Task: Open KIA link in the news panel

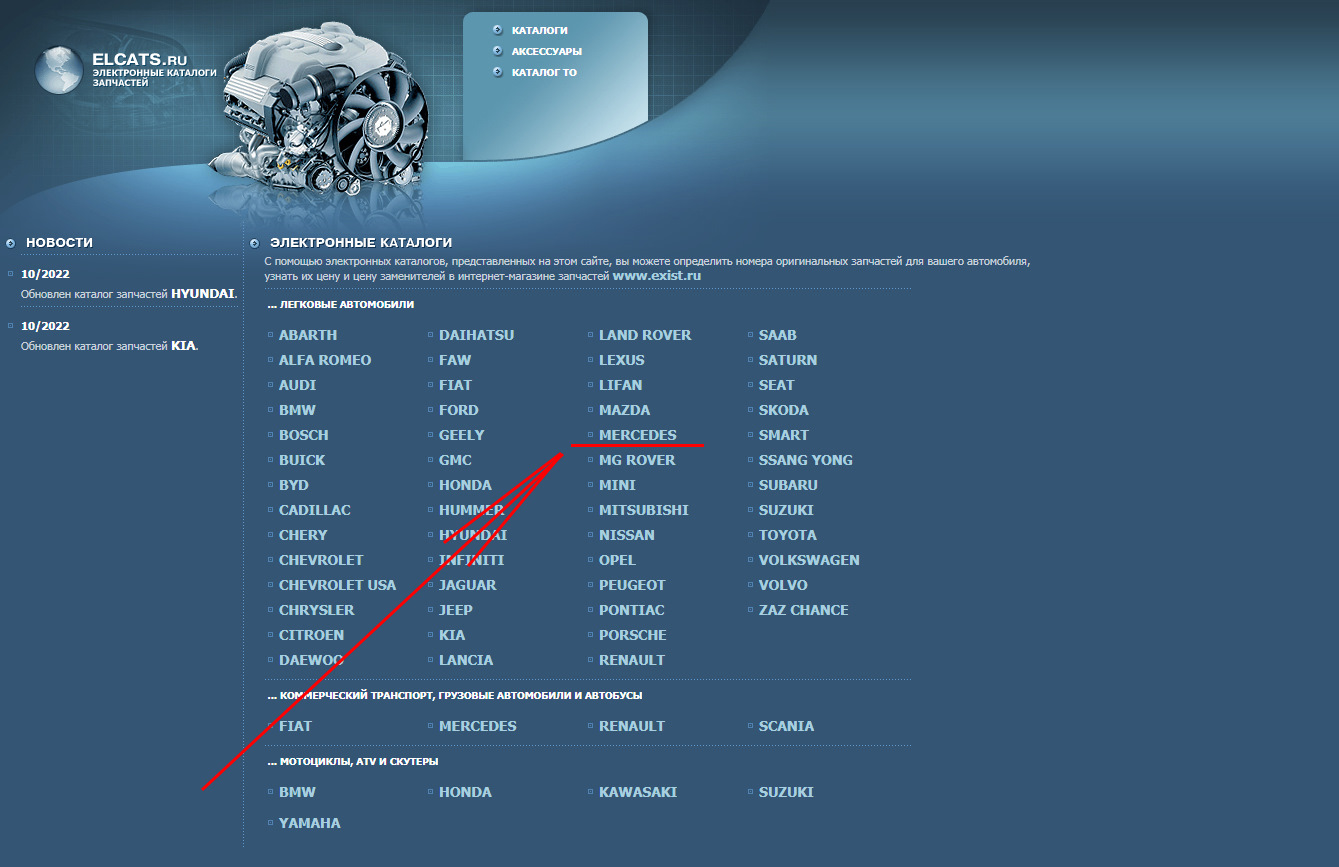Action: point(183,346)
